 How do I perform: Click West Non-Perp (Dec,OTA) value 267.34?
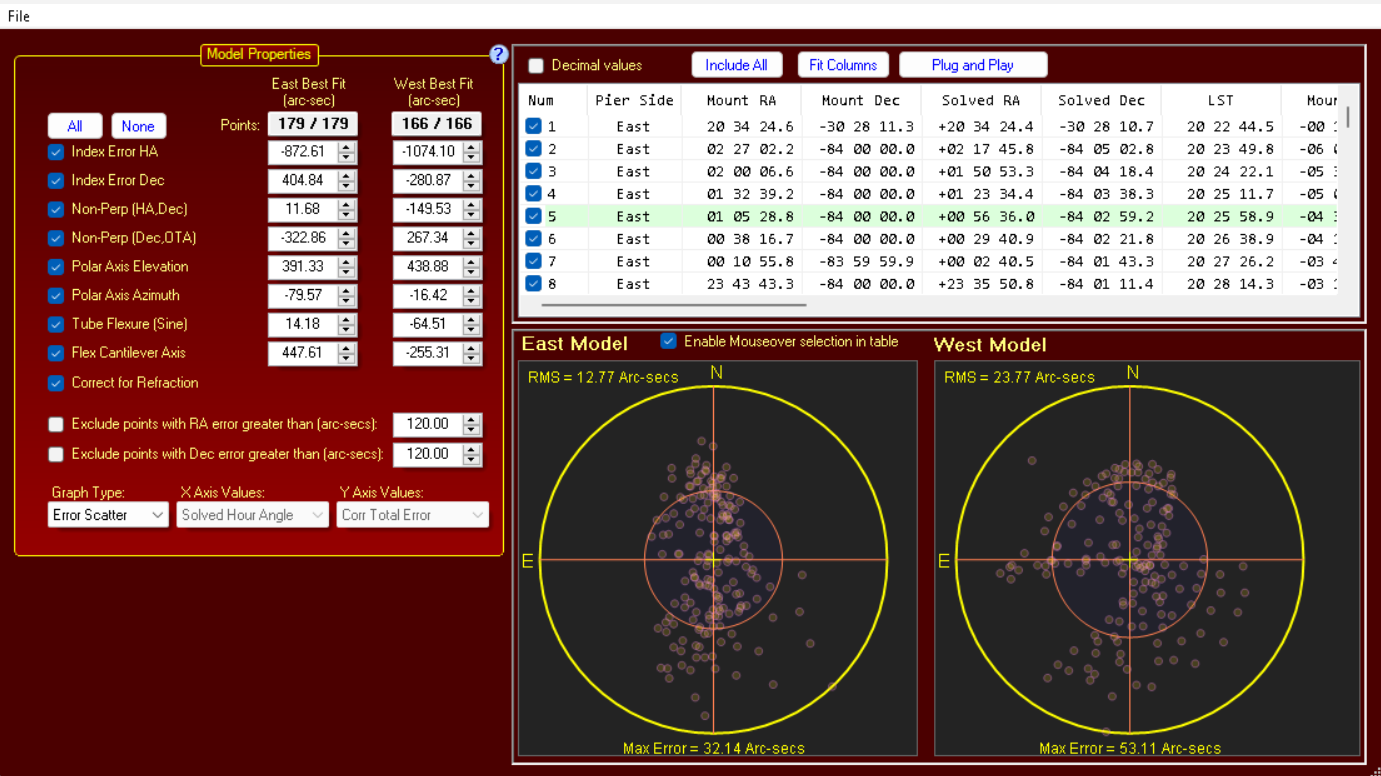point(429,238)
